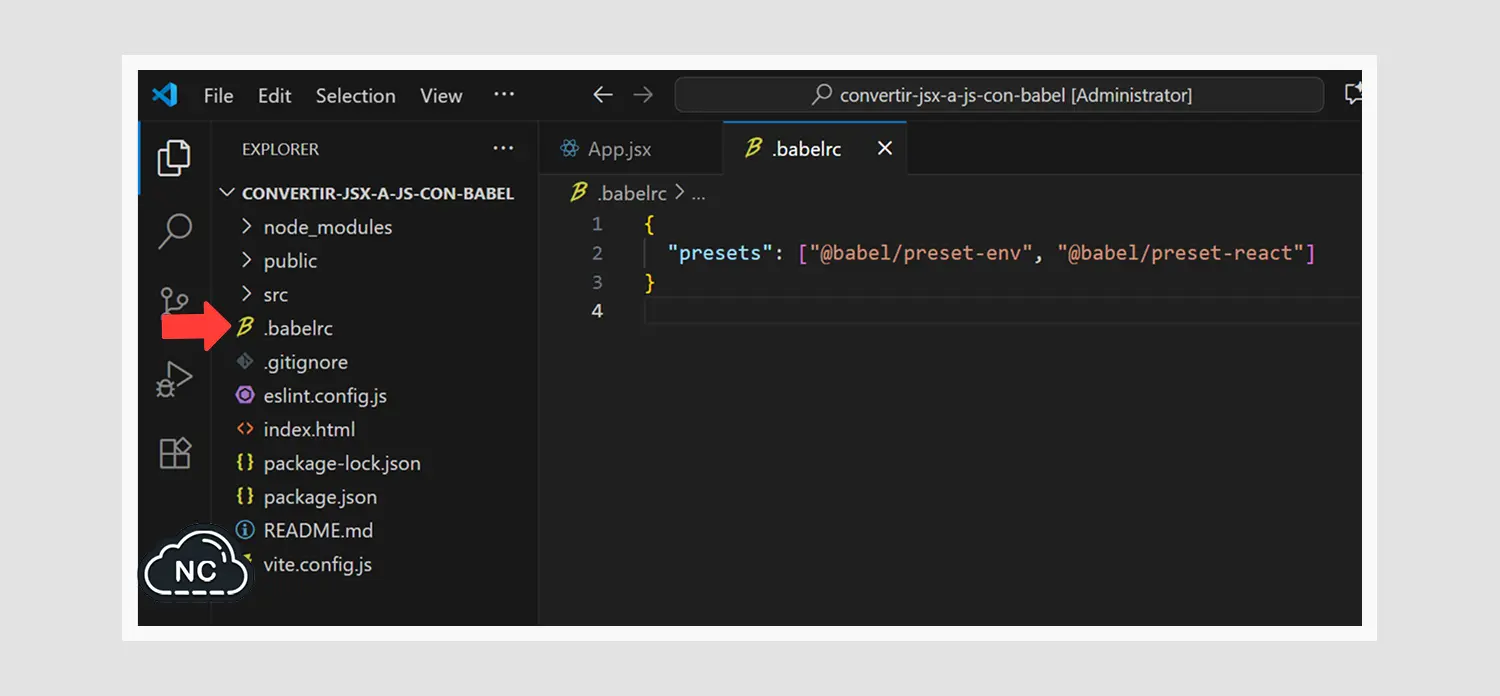
Task: Go back using the left arrow
Action: (x=602, y=95)
